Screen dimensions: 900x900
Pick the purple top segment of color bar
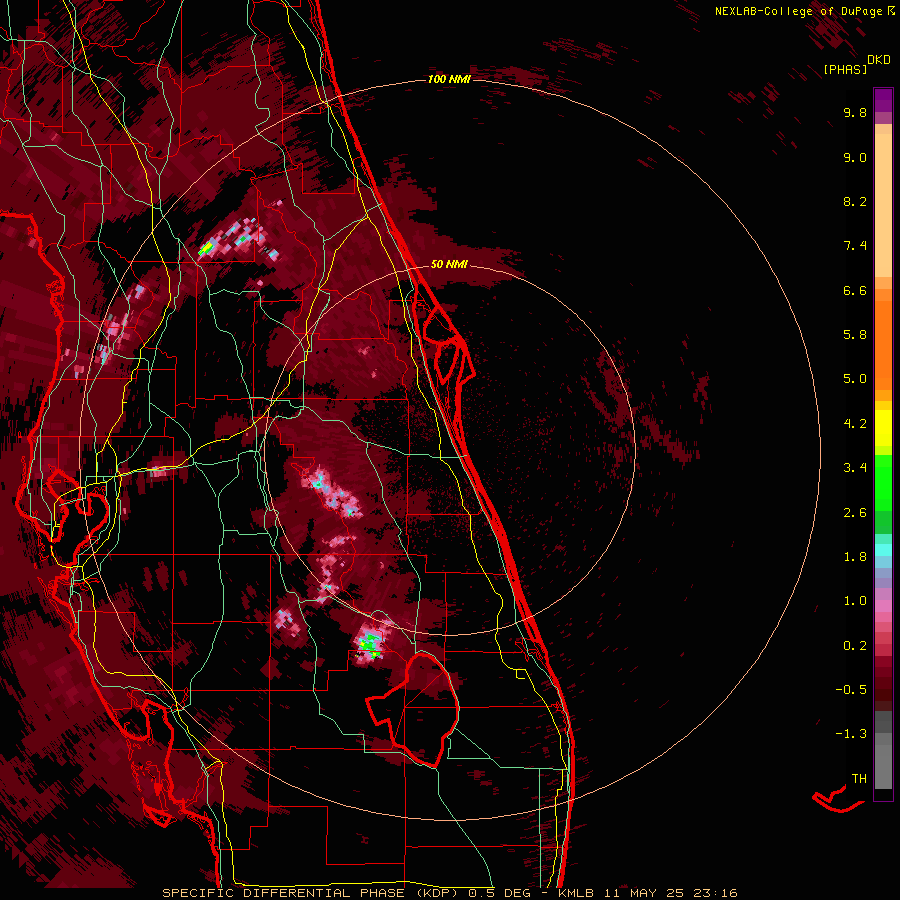(883, 100)
